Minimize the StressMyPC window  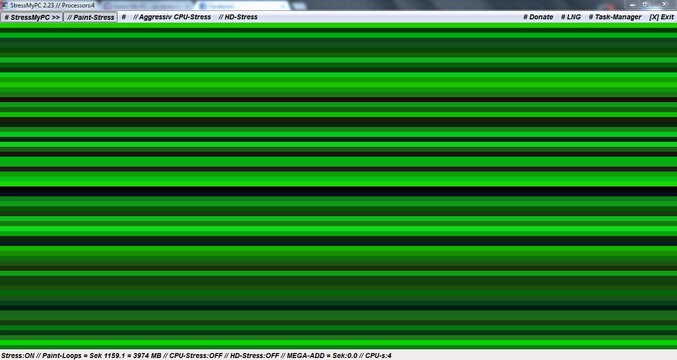632,5
